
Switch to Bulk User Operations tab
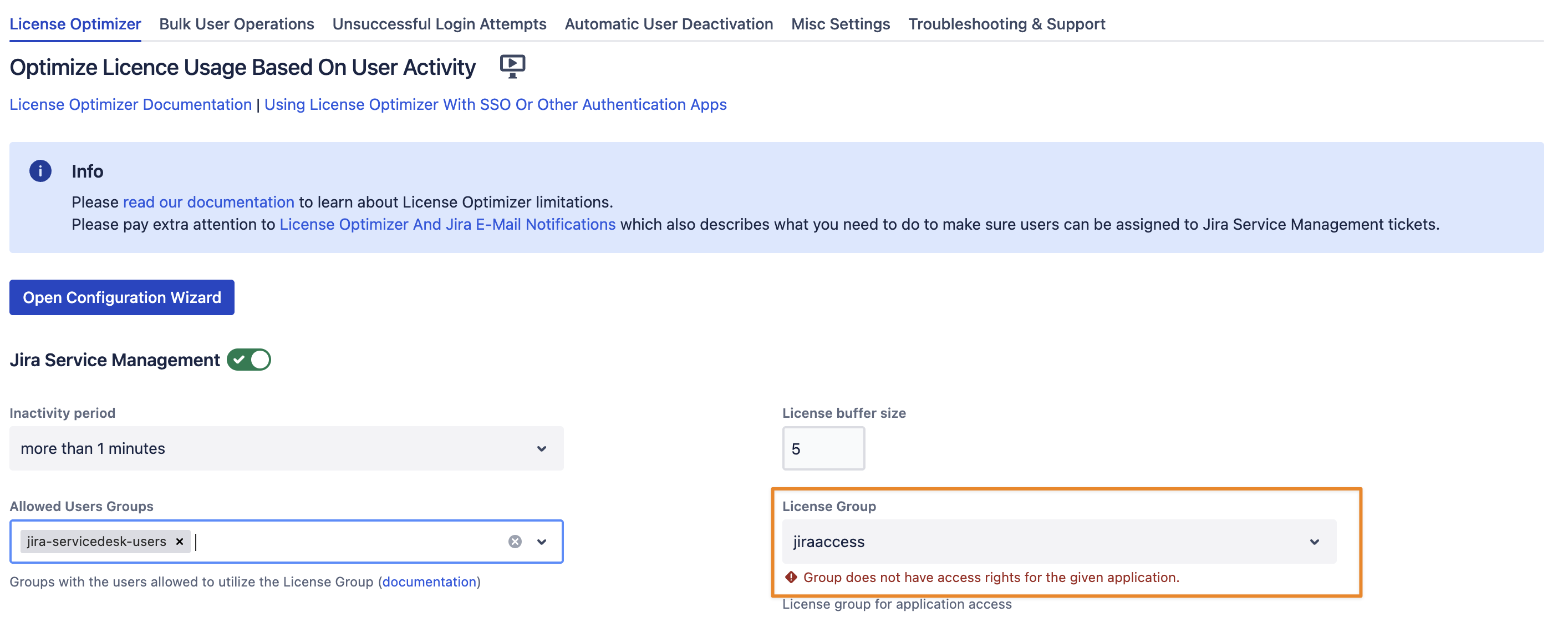(236, 24)
